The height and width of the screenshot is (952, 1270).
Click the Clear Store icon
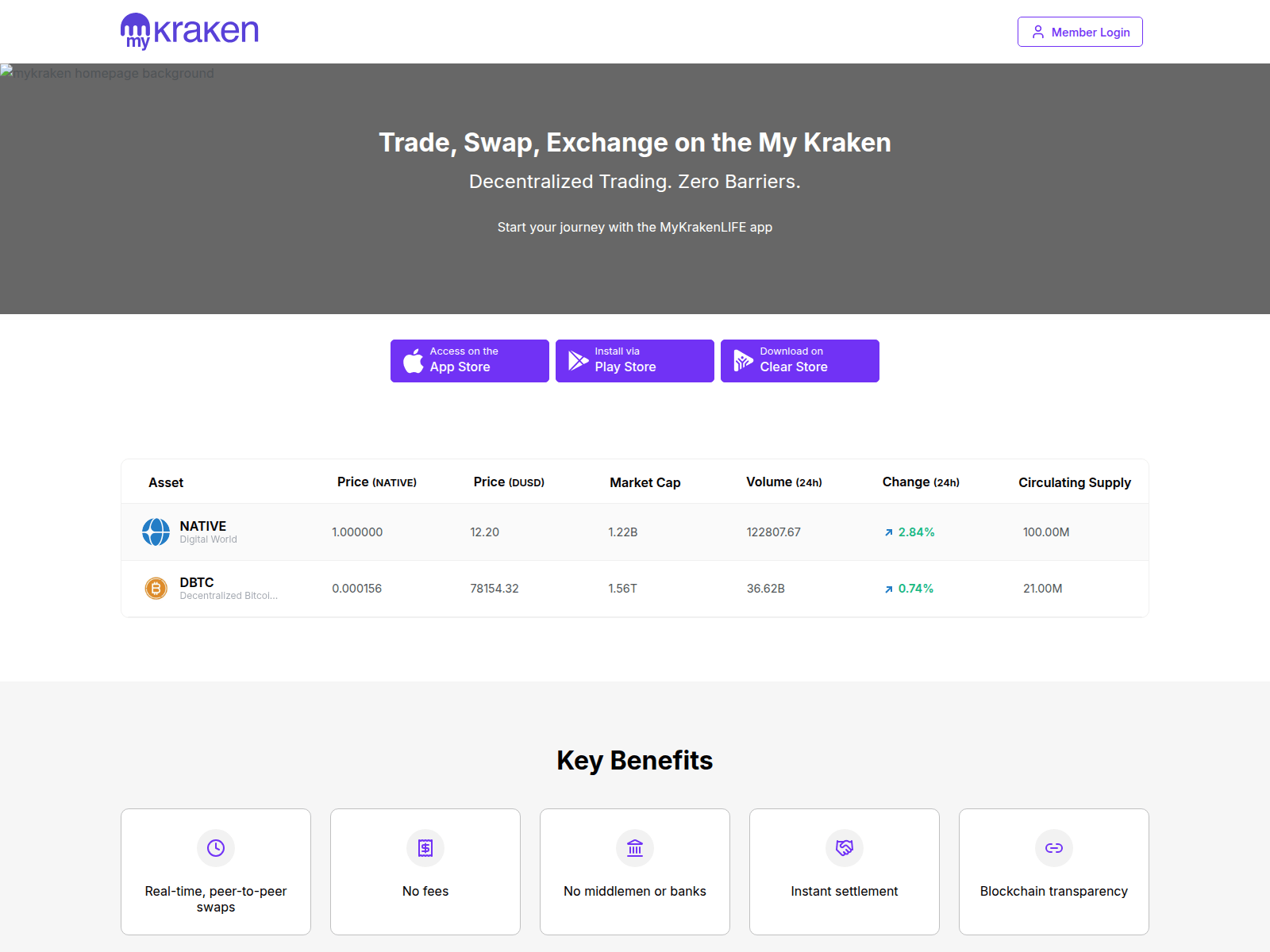click(743, 361)
